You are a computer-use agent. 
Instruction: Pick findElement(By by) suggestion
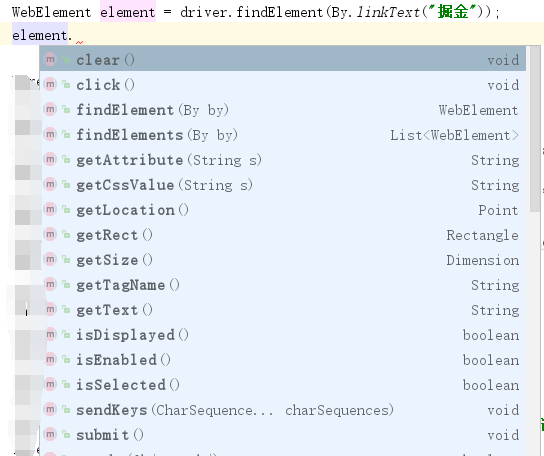pos(283,110)
